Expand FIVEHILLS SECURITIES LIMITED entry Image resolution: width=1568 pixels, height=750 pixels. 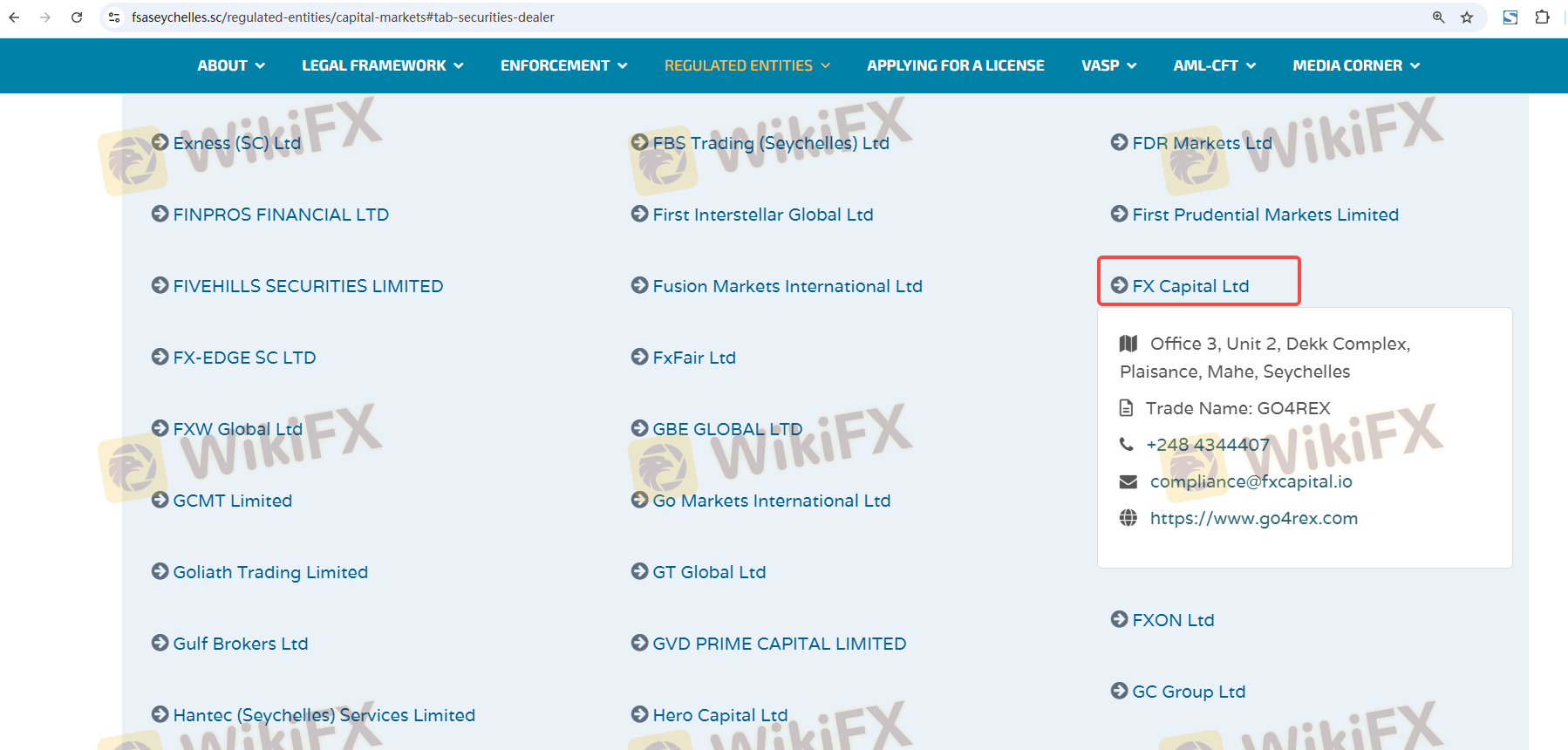click(x=297, y=286)
